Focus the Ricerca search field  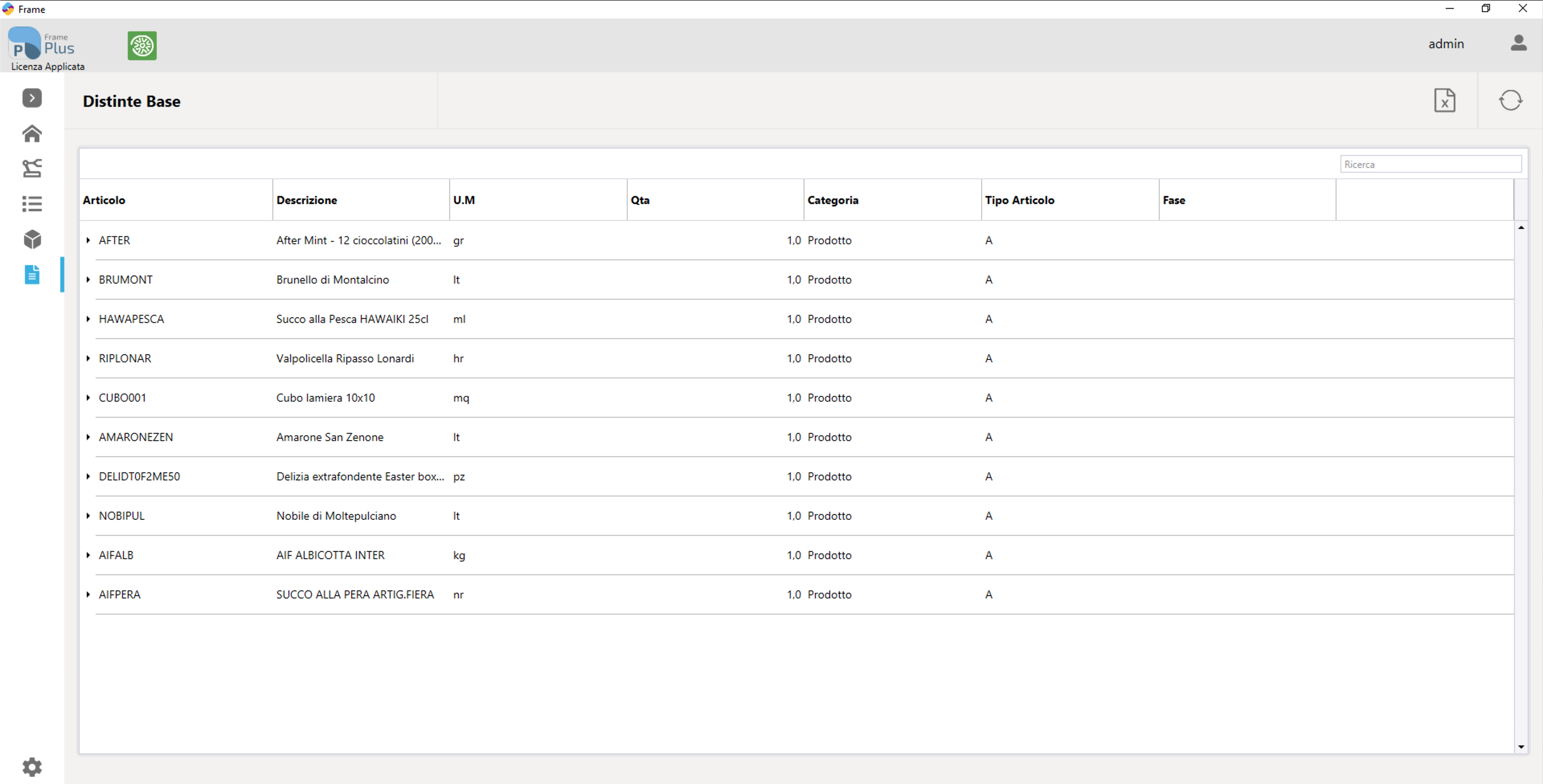[1430, 164]
